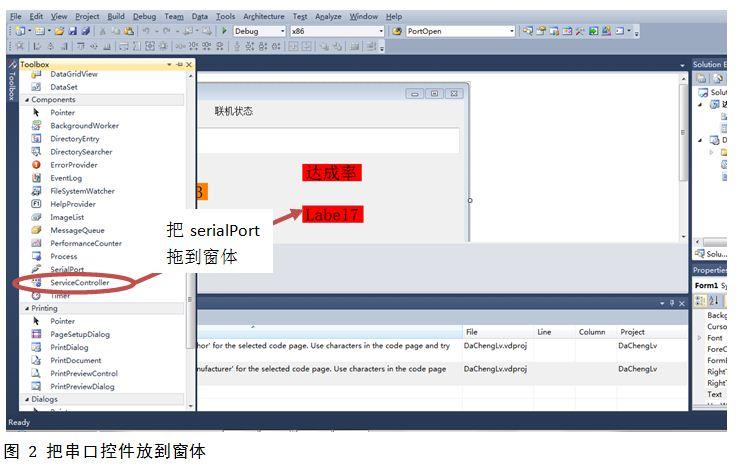Open the Tools menu

pyautogui.click(x=225, y=17)
